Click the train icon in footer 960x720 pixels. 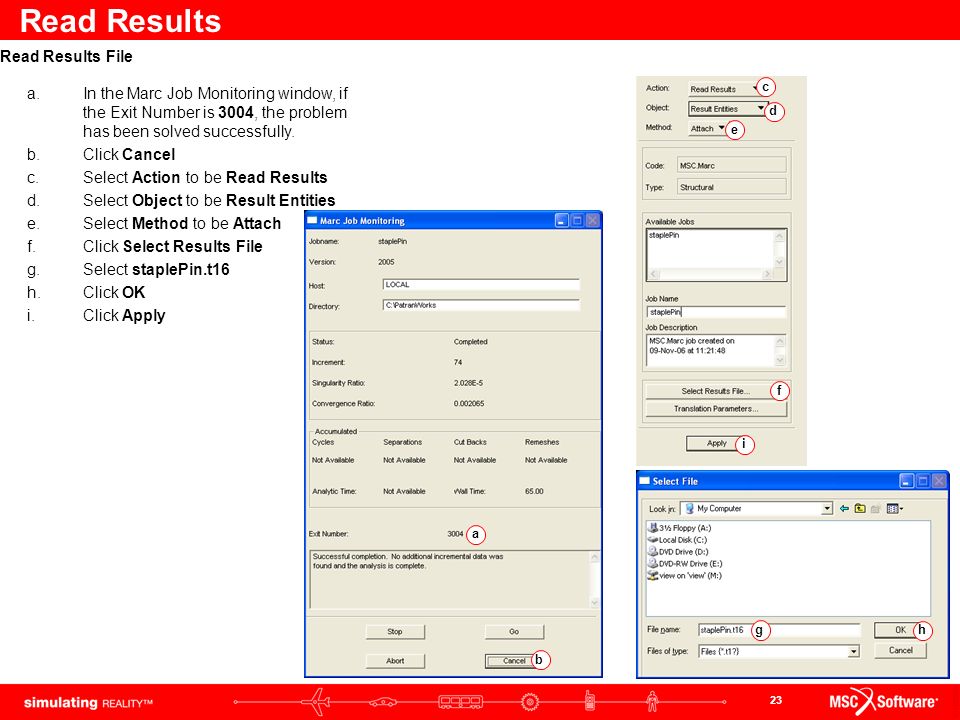tap(460, 702)
